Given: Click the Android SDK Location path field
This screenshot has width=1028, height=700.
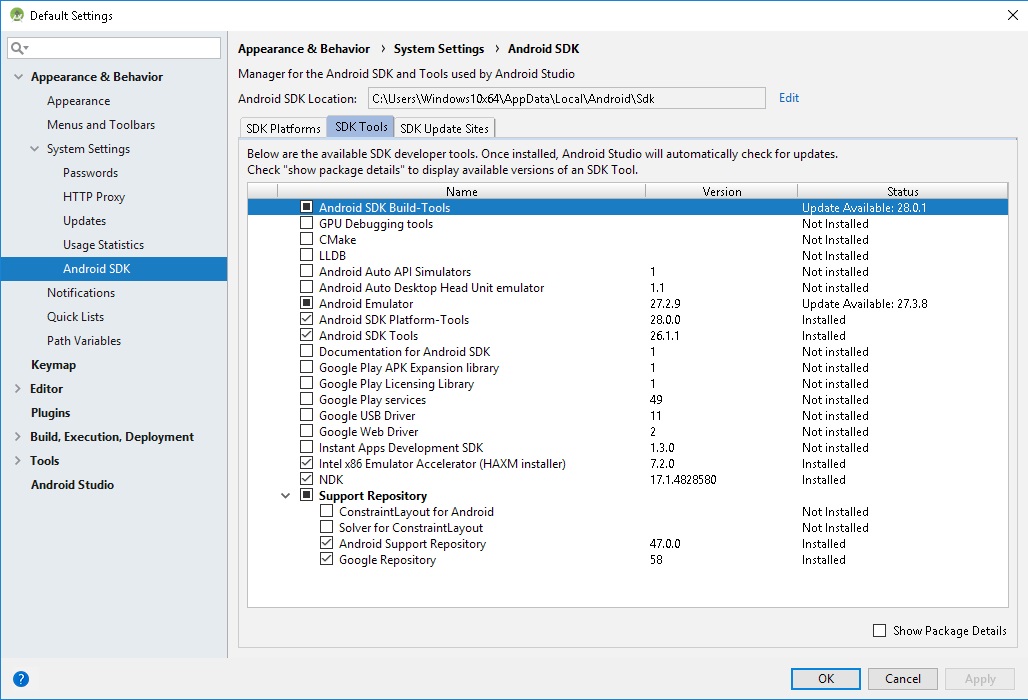Looking at the screenshot, I should 566,98.
